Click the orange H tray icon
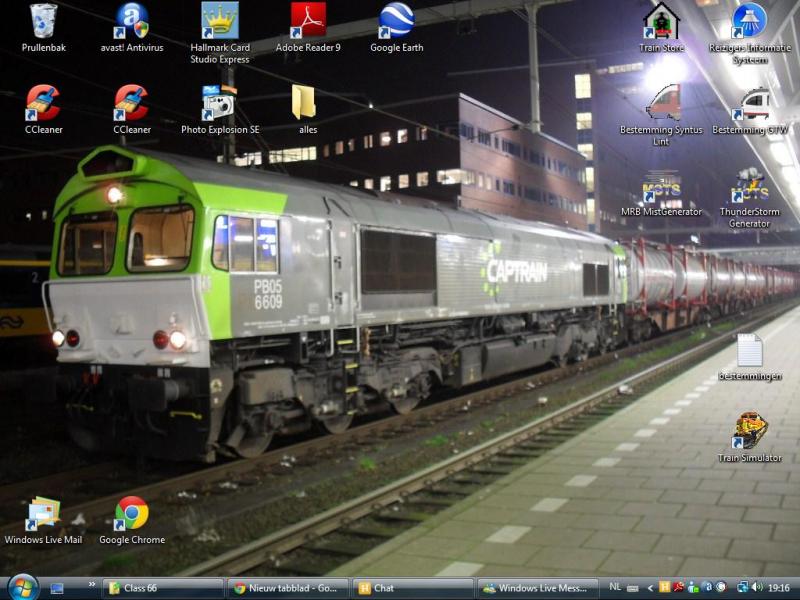The height and width of the screenshot is (600, 800). [x=664, y=587]
